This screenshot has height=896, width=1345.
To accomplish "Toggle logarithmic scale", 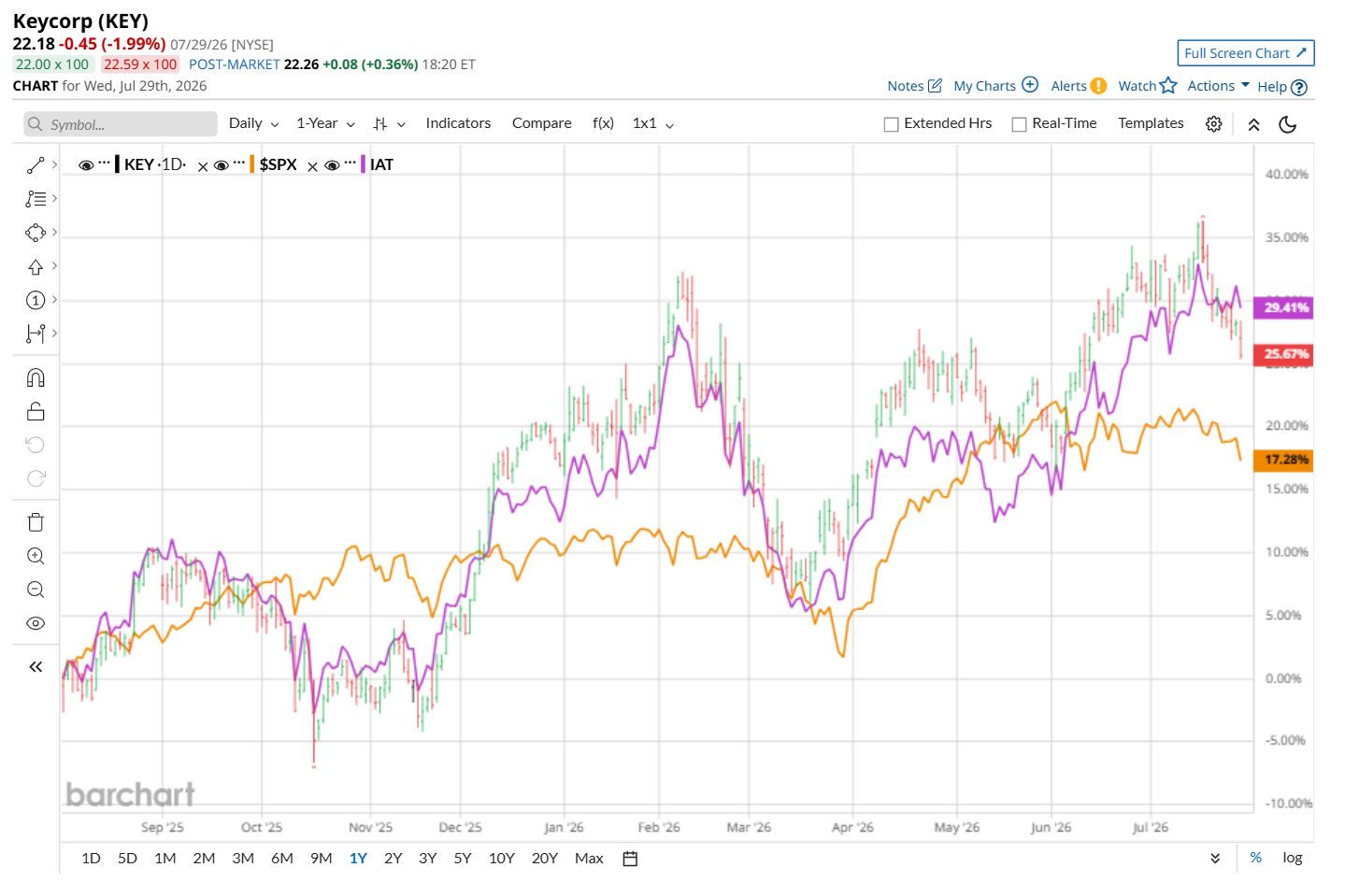I will point(1292,858).
